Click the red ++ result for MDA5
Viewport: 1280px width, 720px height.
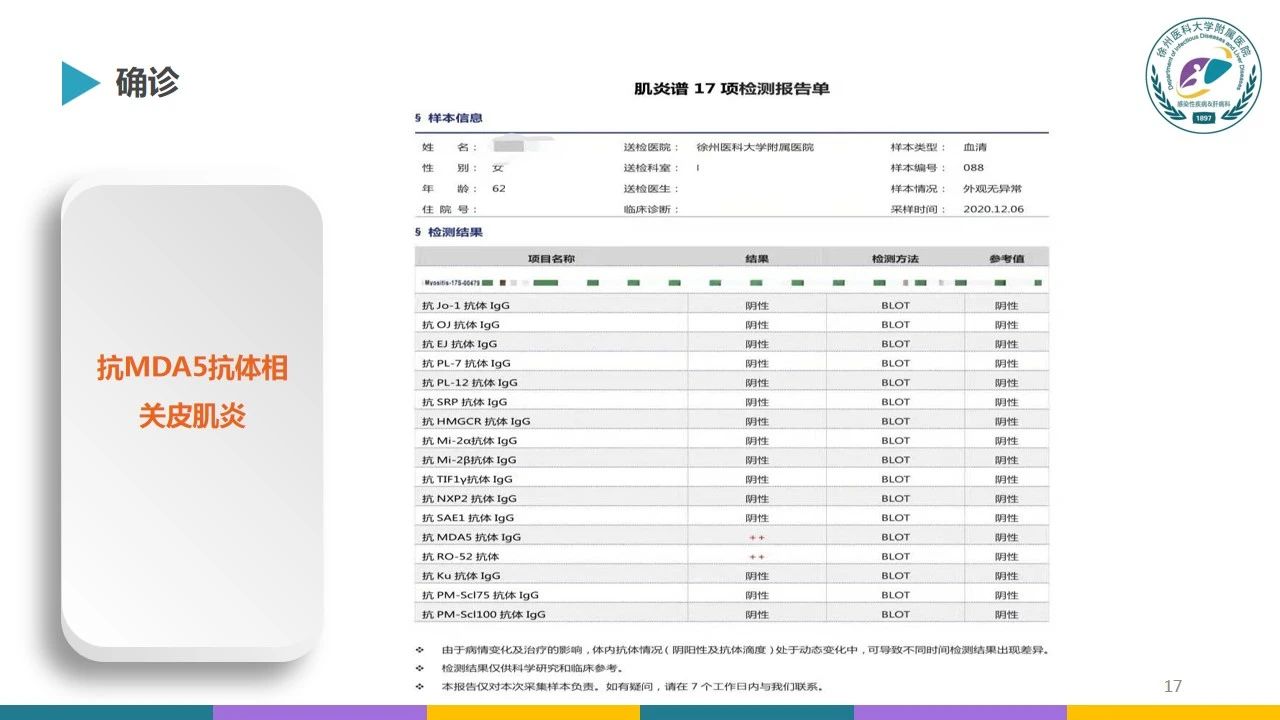click(x=757, y=537)
